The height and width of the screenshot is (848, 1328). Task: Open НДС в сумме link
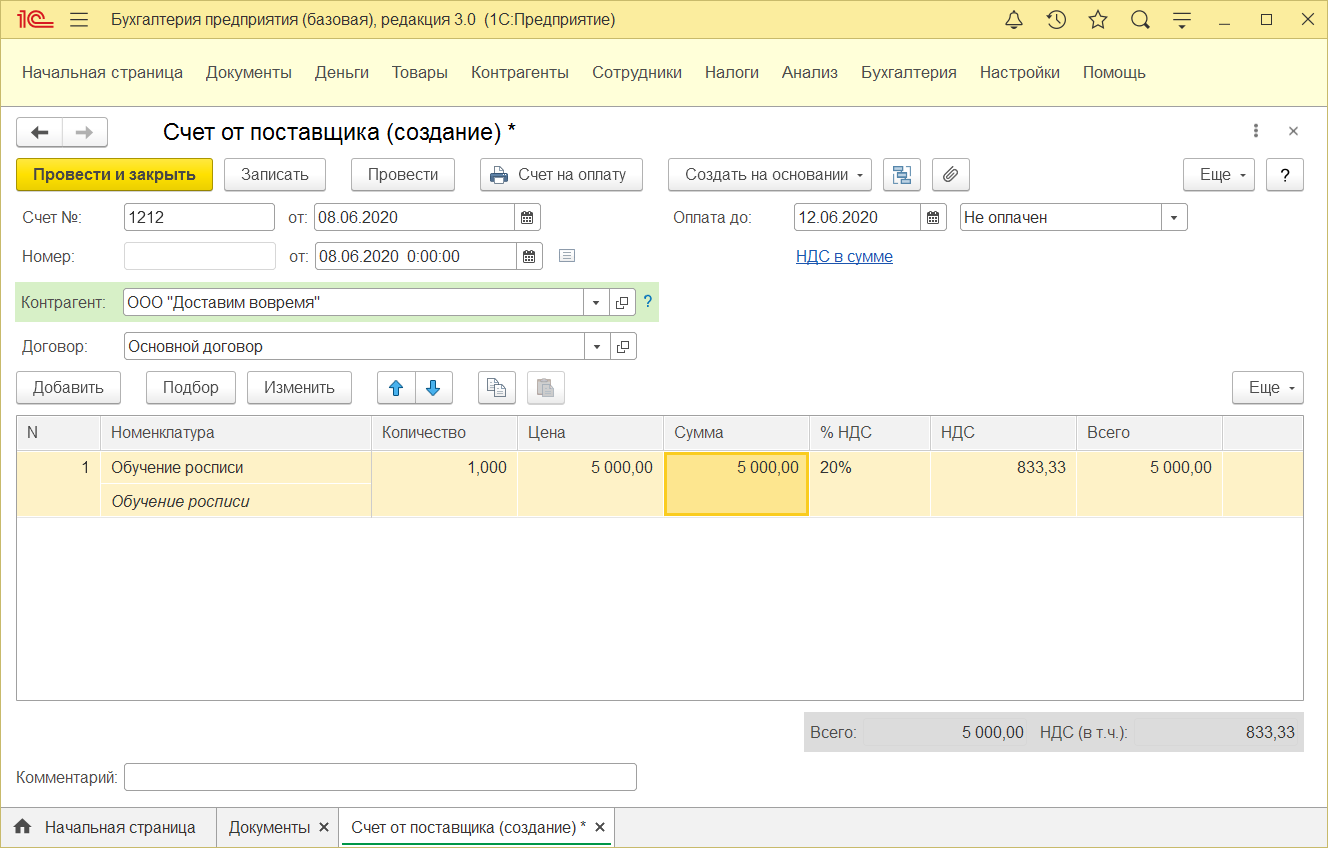[844, 256]
